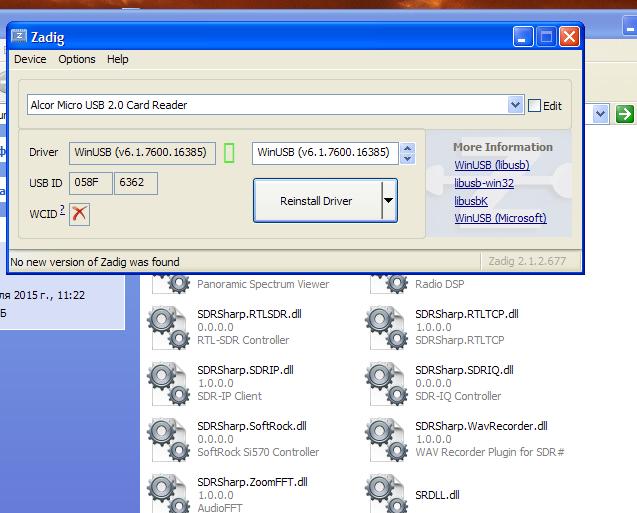The height and width of the screenshot is (513, 637).
Task: Click the SDRSharp.WavRecorder.dll file name
Action: point(481,426)
